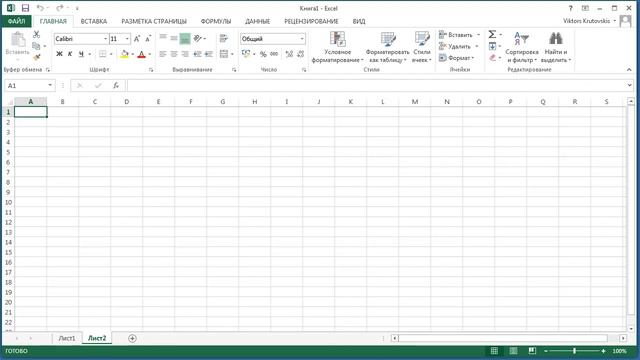This screenshot has height=360, width=640.
Task: Switch to the ФОРМУЛЫ tab
Action: click(x=216, y=21)
